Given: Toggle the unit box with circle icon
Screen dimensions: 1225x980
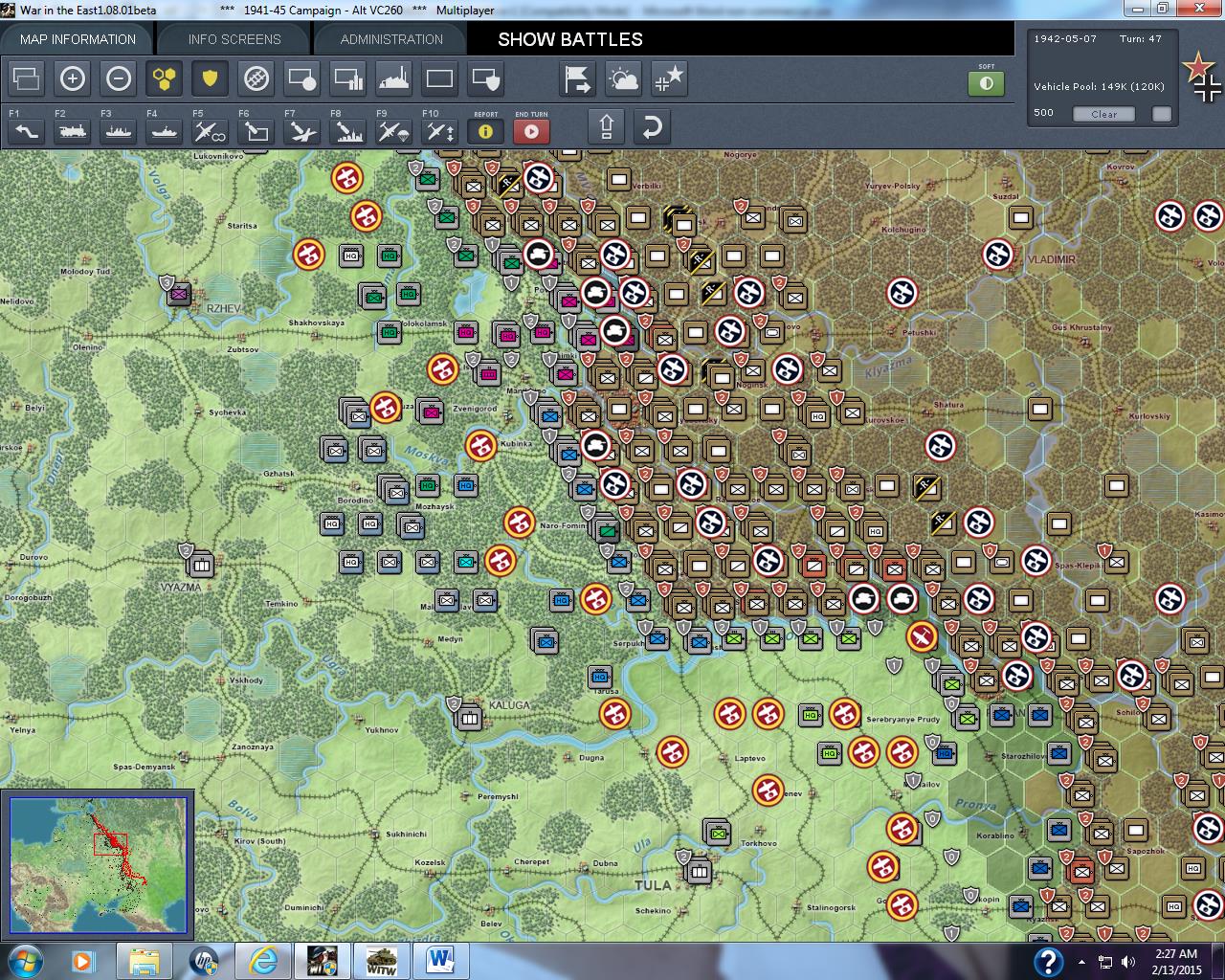Looking at the screenshot, I should 301,78.
